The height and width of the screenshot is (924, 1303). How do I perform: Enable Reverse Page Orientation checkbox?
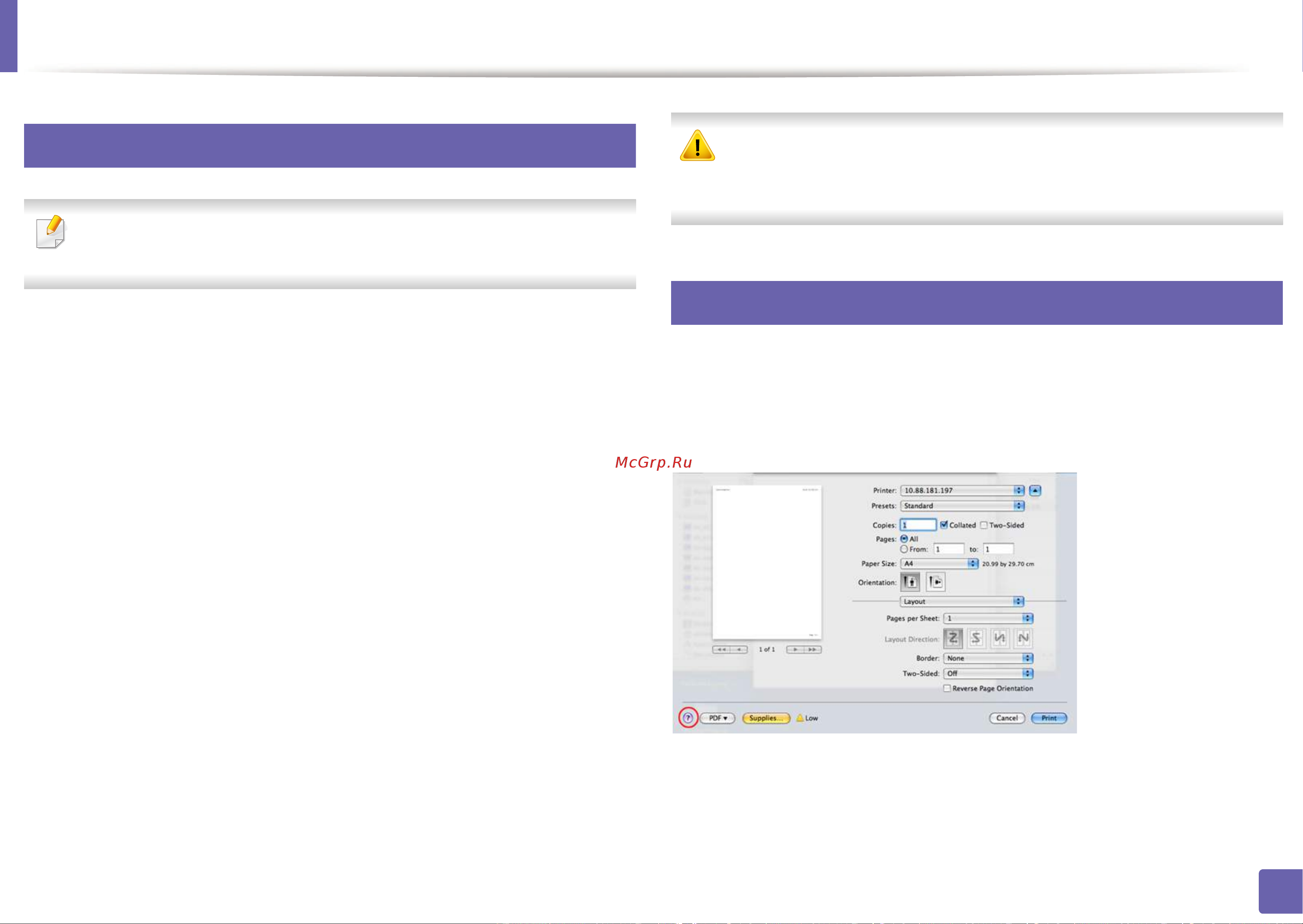click(947, 688)
